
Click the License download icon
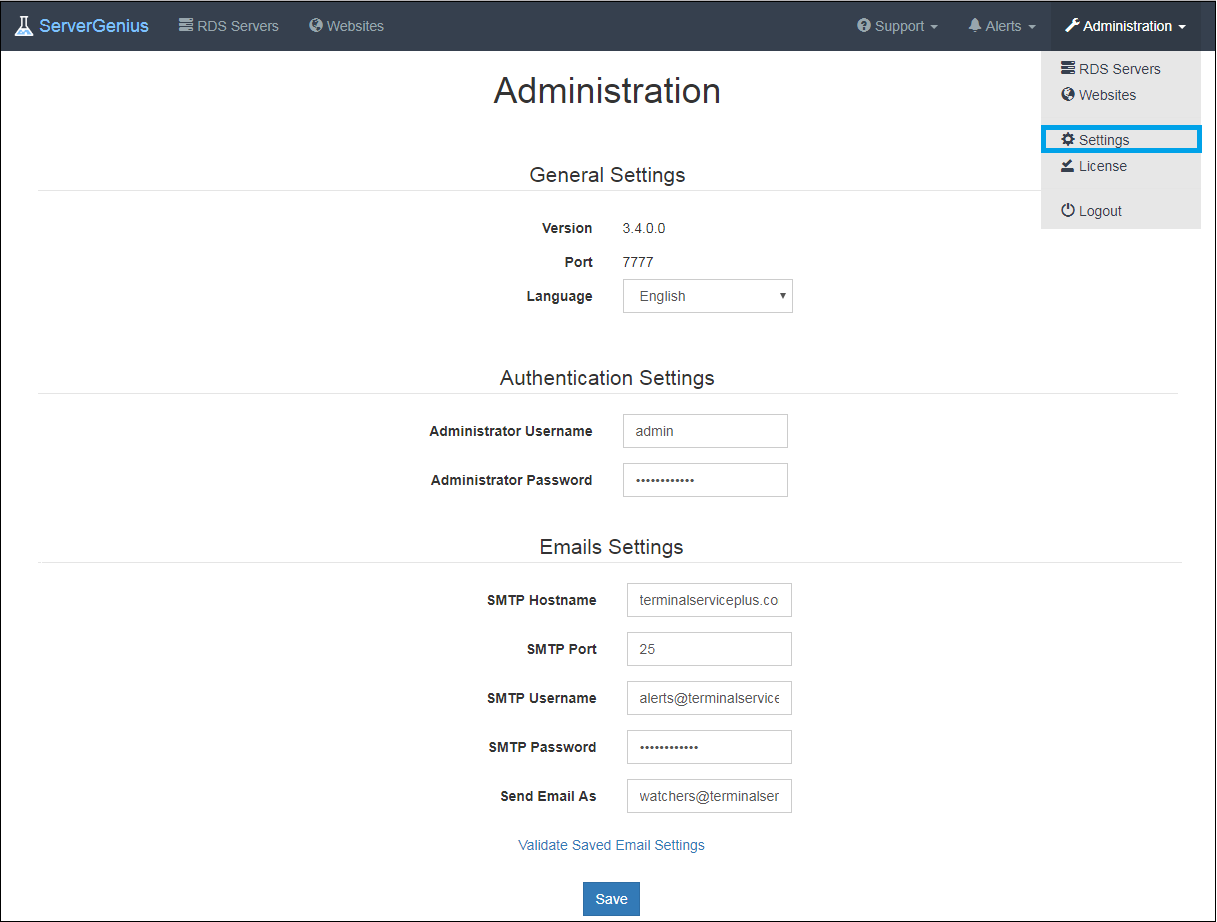point(1068,165)
